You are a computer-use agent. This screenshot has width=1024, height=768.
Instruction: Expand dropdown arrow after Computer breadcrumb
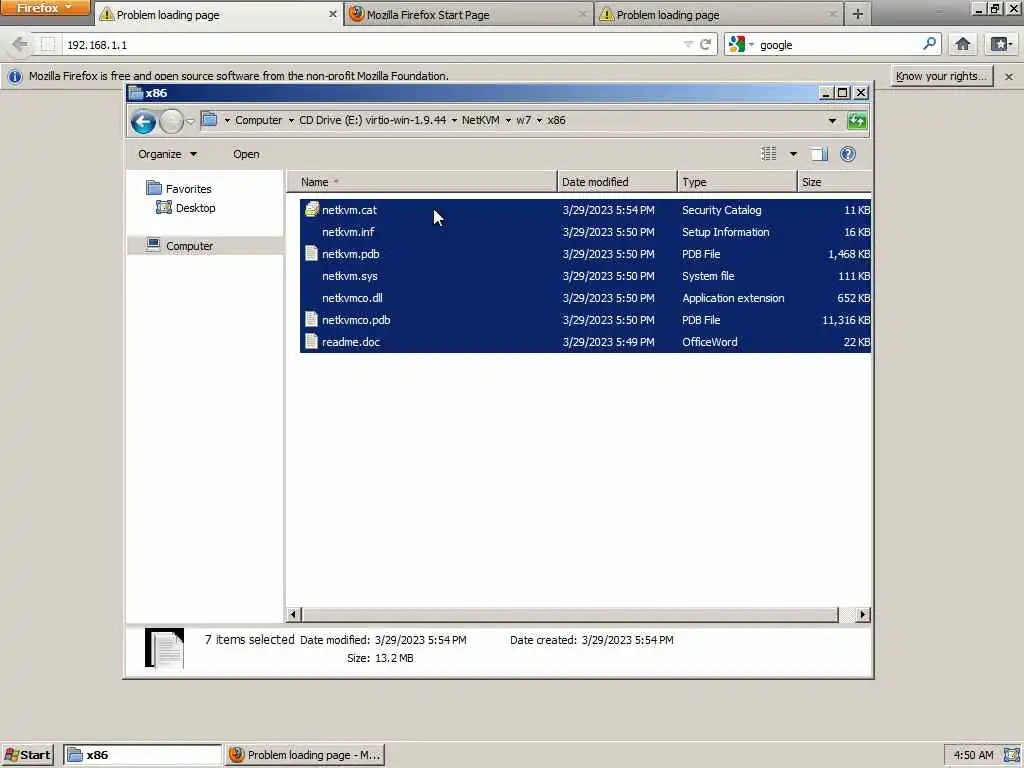pos(291,120)
